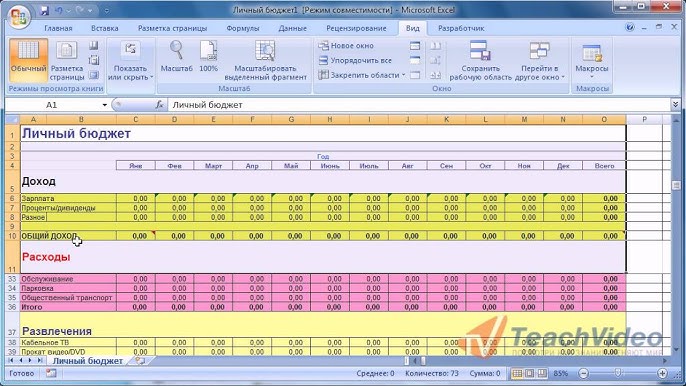Switch to Разметка страницы page layout view
Screen dimensions: 686x386
pos(66,60)
